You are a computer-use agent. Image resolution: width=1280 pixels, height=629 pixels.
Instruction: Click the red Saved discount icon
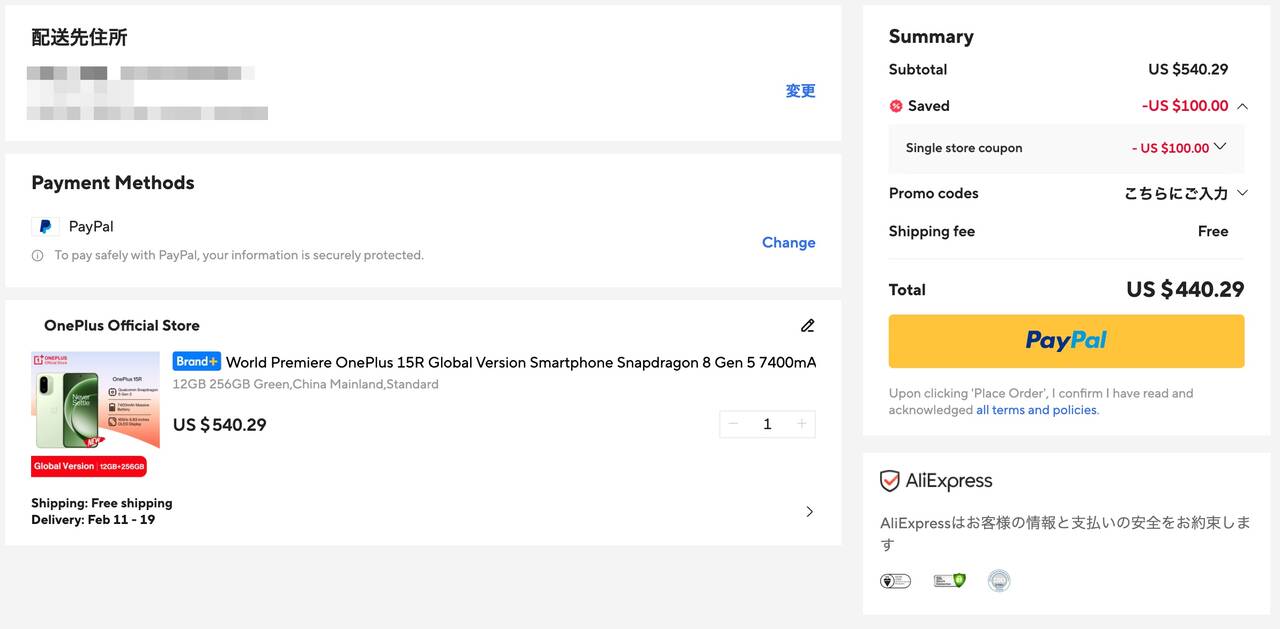pos(896,106)
